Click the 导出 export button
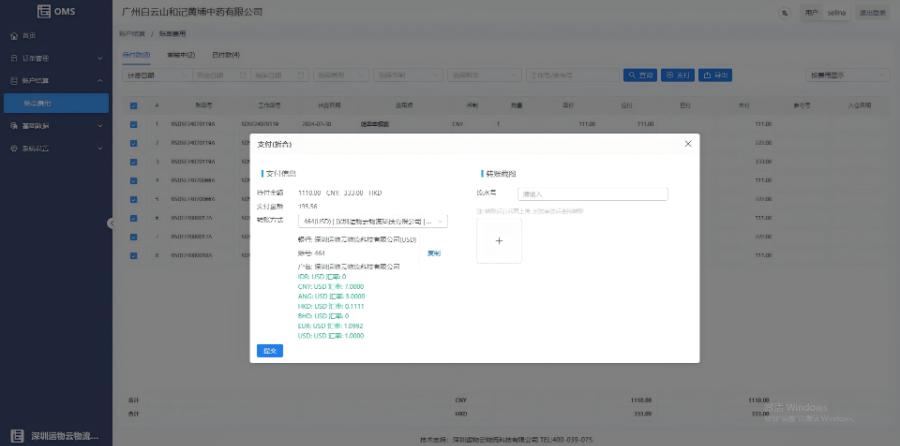Screen dimensions: 900x446 (x=714, y=75)
